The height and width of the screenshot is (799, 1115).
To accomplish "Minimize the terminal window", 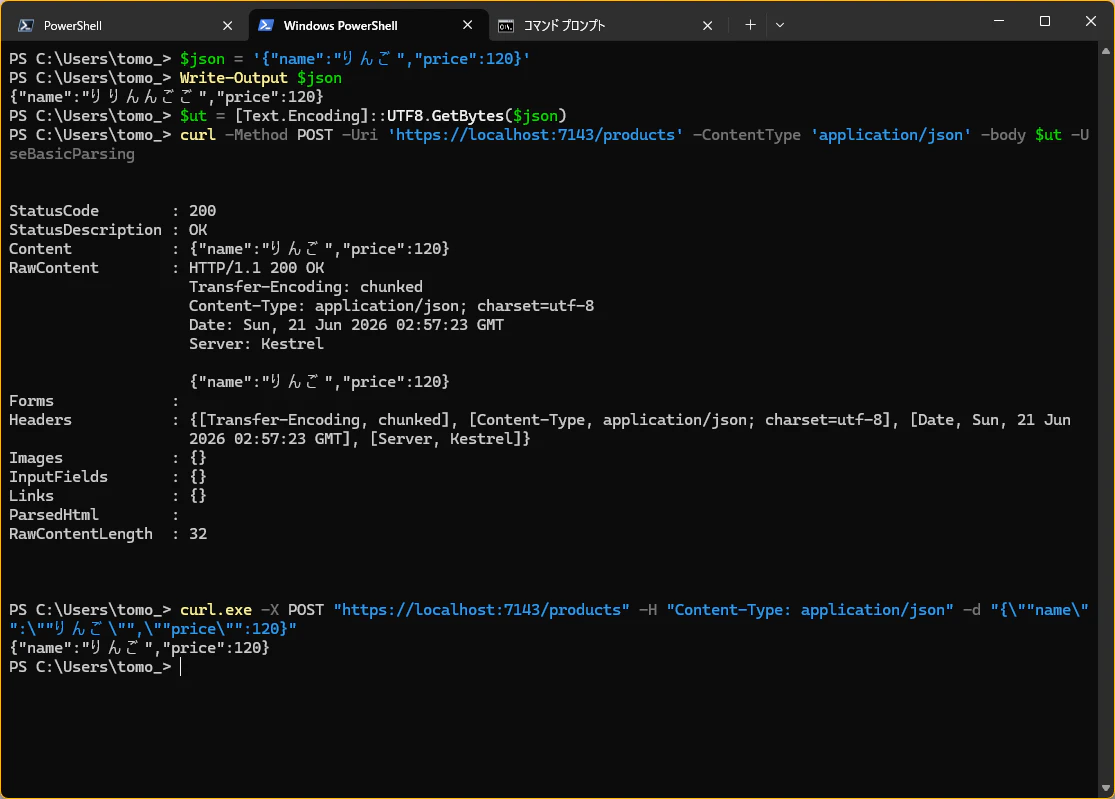I will tap(999, 21).
